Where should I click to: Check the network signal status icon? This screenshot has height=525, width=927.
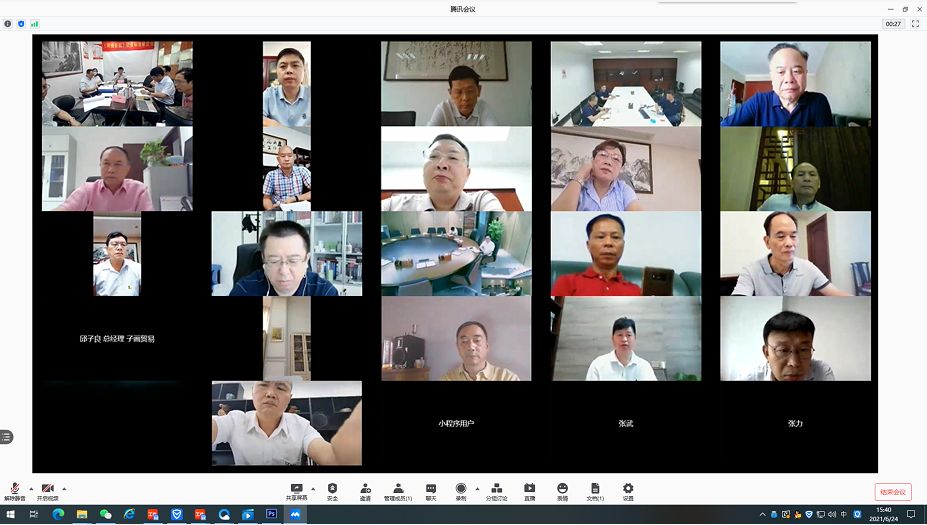click(35, 23)
